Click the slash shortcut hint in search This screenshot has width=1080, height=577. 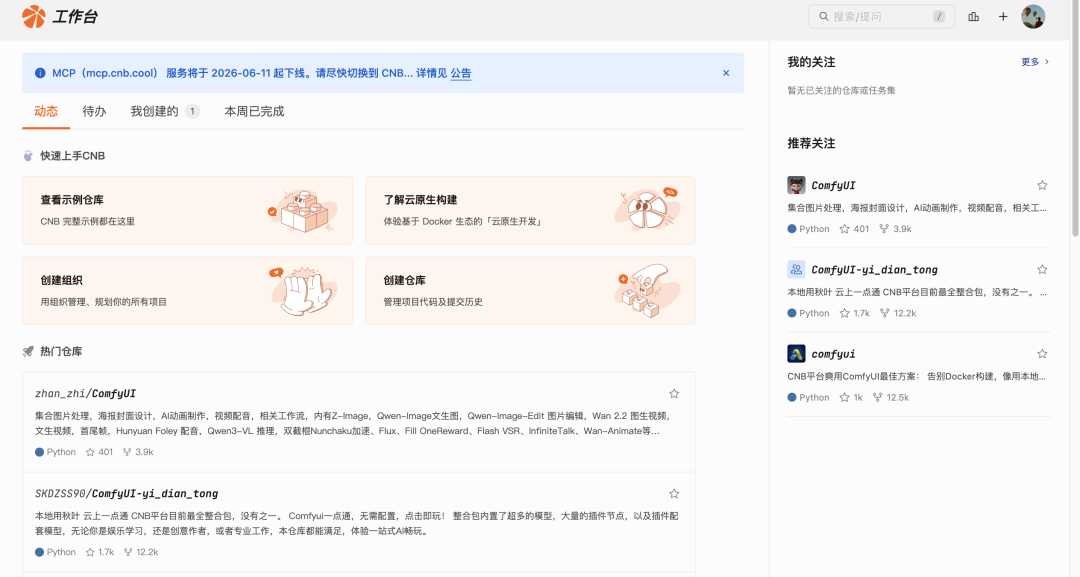(x=939, y=17)
